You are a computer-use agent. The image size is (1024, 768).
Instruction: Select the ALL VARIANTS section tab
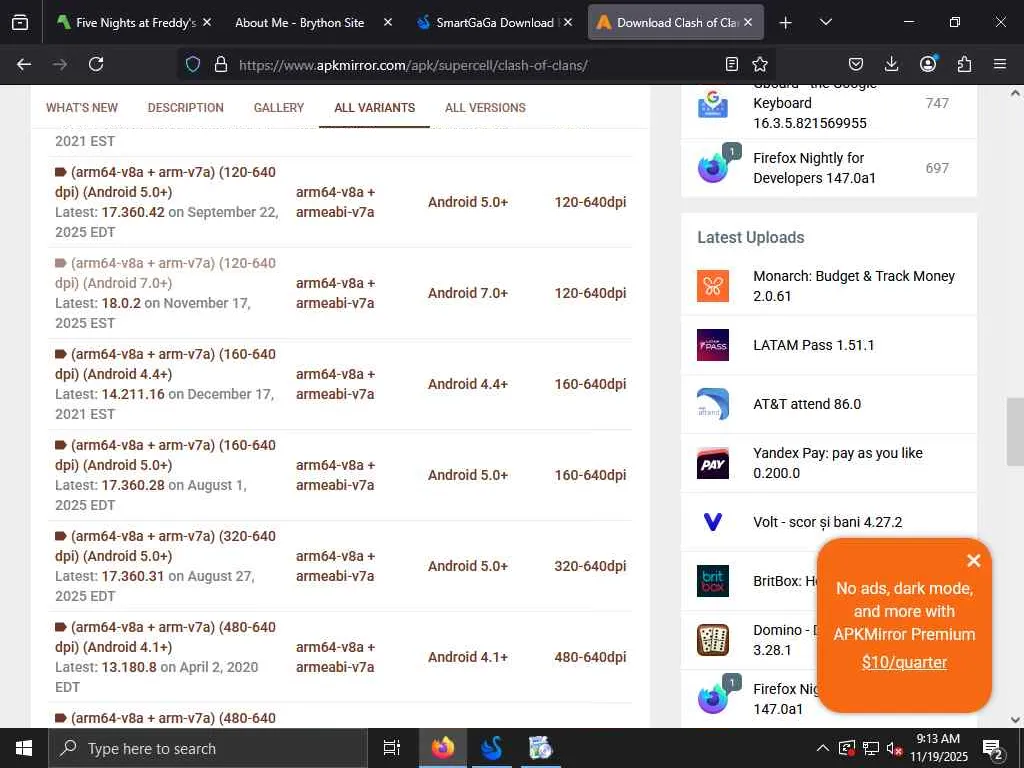click(374, 108)
